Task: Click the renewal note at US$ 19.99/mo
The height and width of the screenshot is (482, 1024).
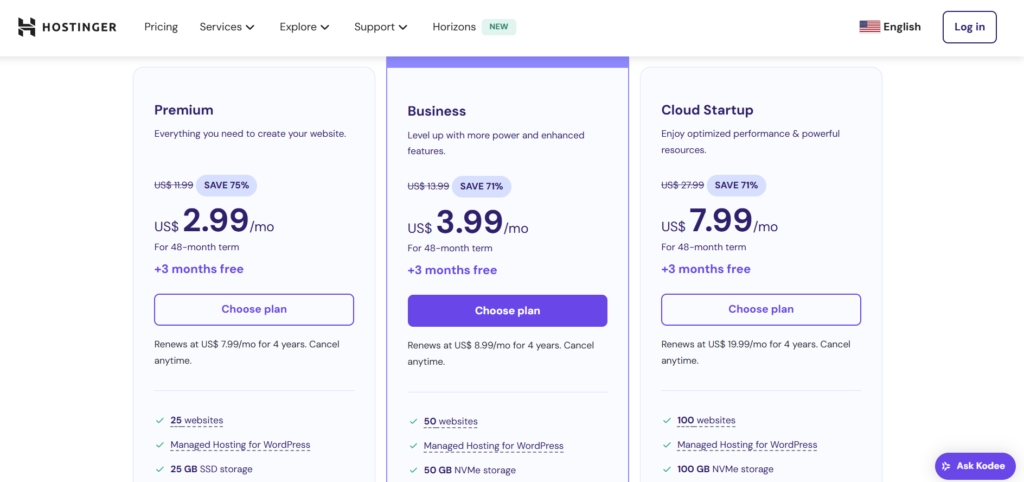Action: tap(757, 352)
